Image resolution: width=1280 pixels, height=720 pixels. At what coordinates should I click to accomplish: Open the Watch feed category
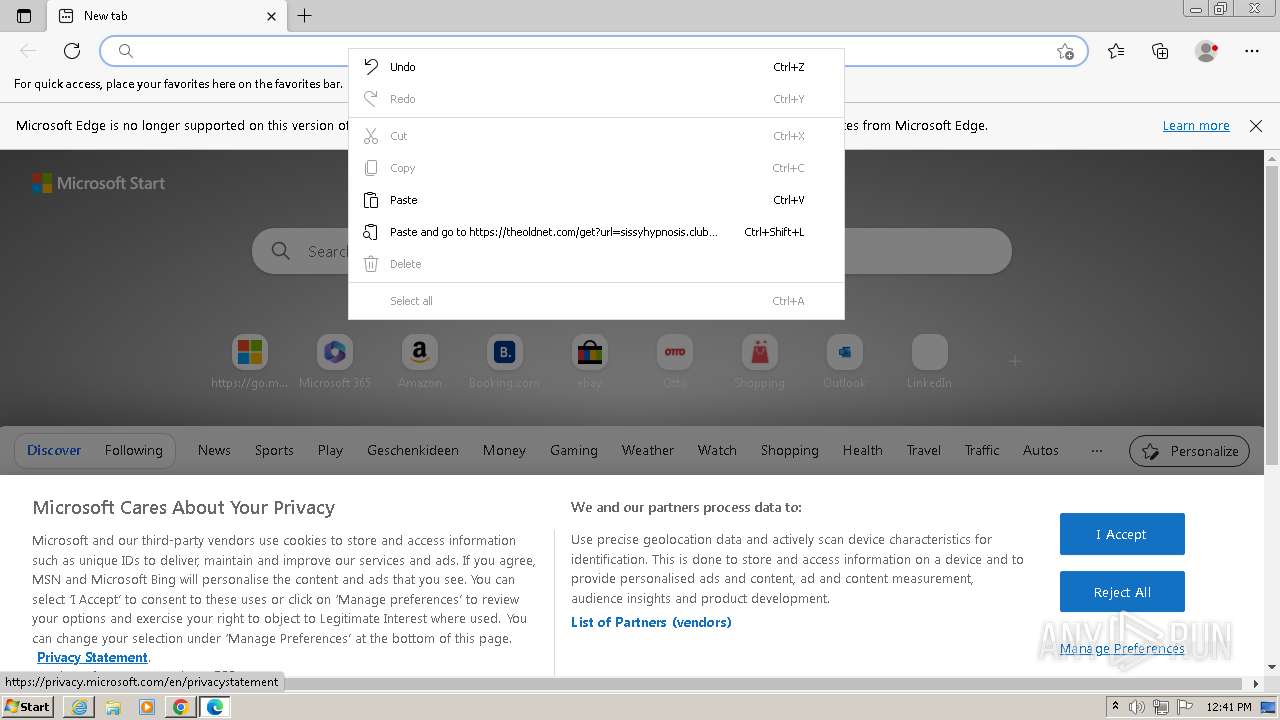[x=717, y=451]
